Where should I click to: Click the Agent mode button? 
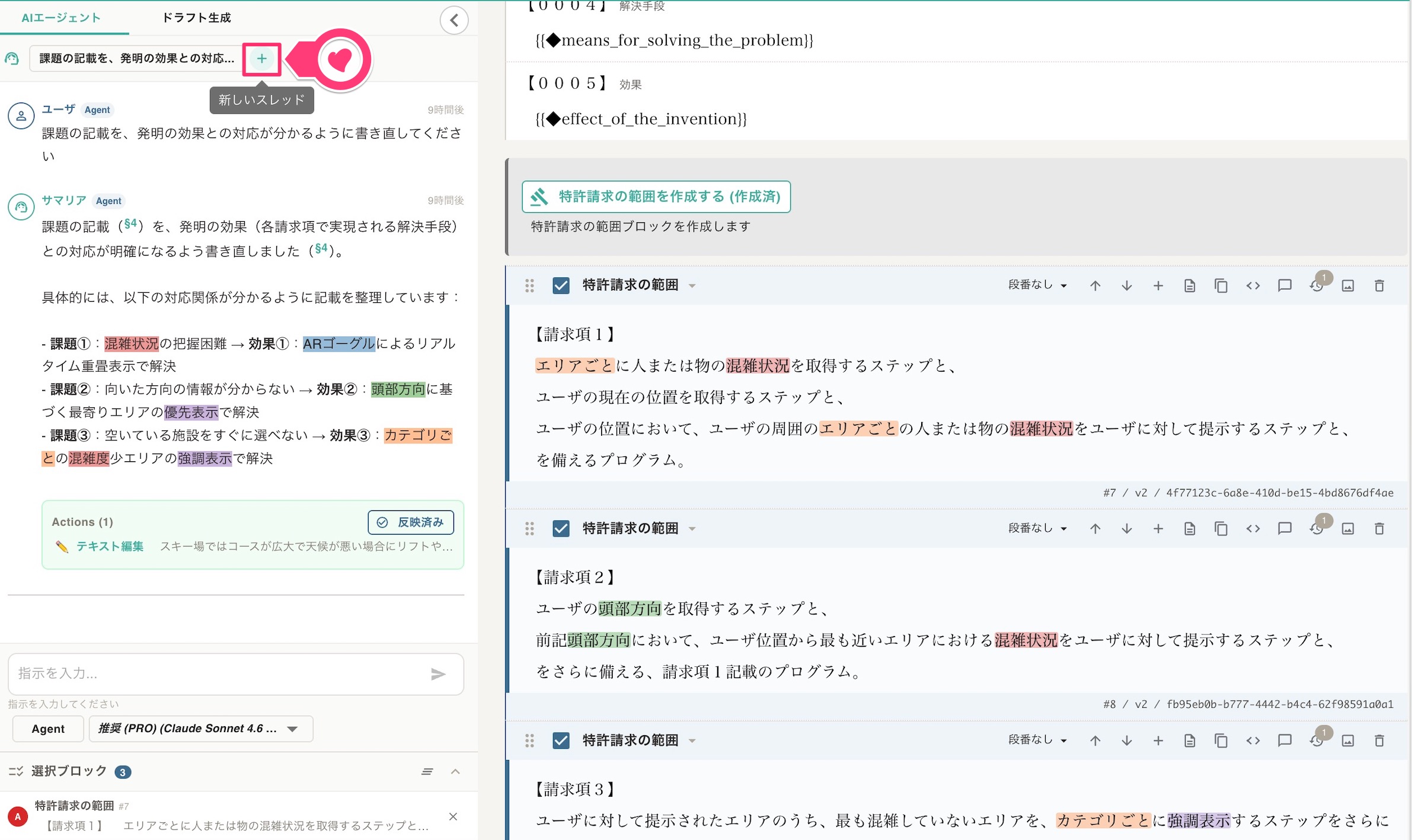point(48,729)
